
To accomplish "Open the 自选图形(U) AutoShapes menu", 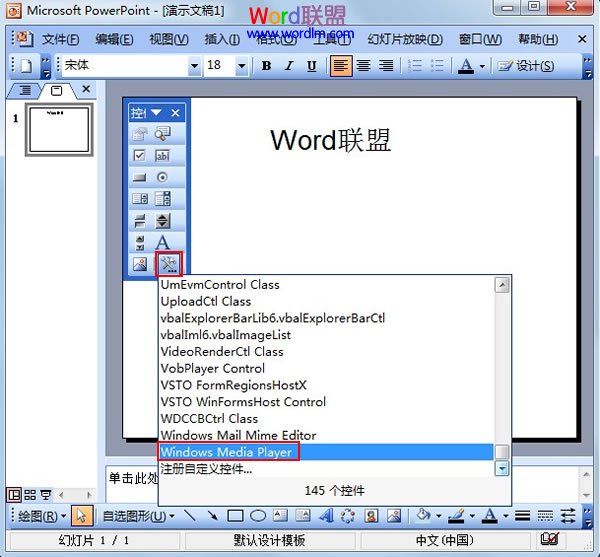I will pyautogui.click(x=138, y=516).
